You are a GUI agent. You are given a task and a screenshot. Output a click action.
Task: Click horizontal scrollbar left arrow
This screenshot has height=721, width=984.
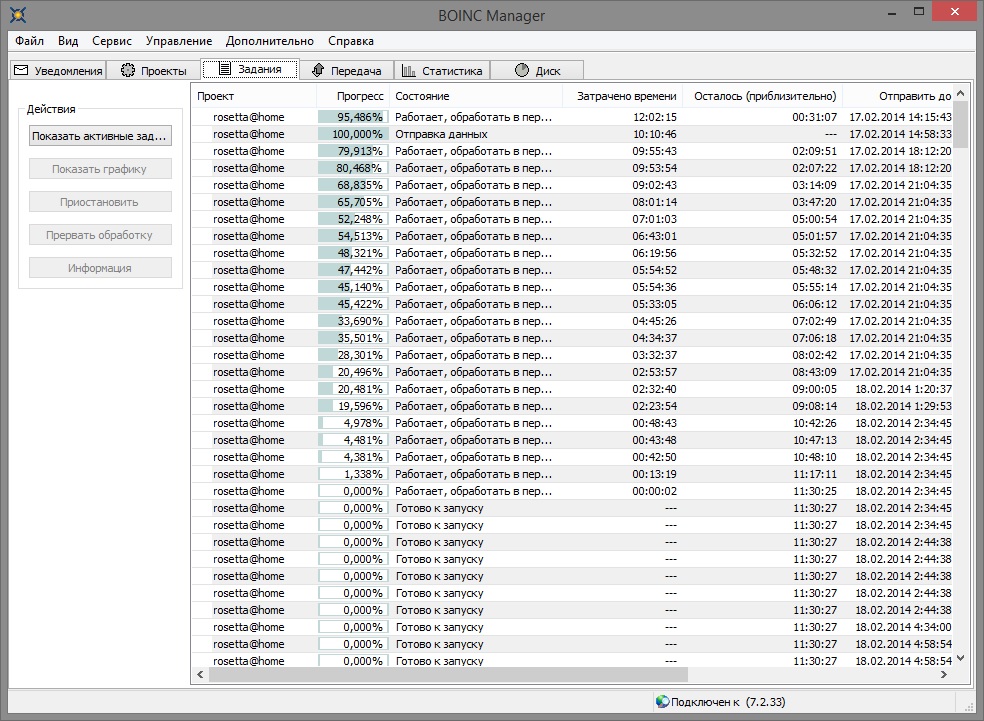pyautogui.click(x=200, y=675)
